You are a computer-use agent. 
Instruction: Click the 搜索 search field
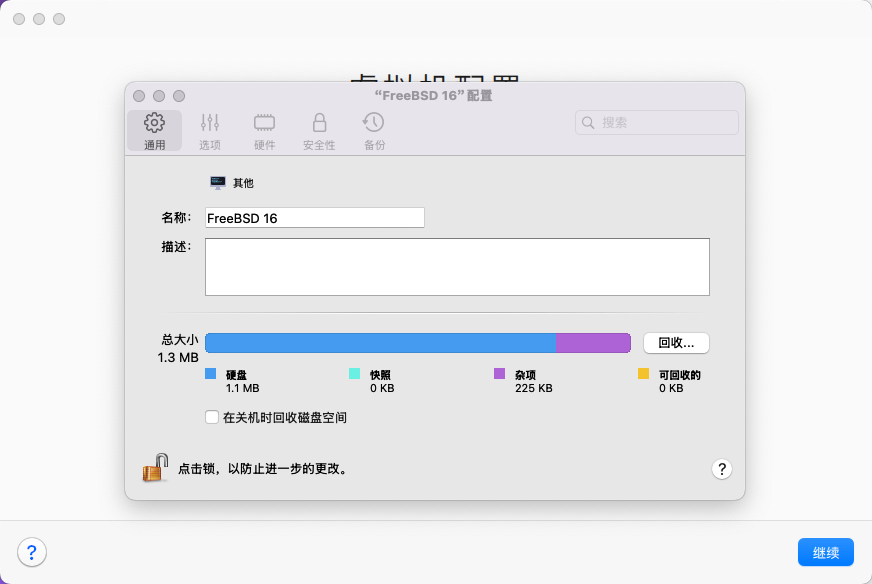[656, 122]
